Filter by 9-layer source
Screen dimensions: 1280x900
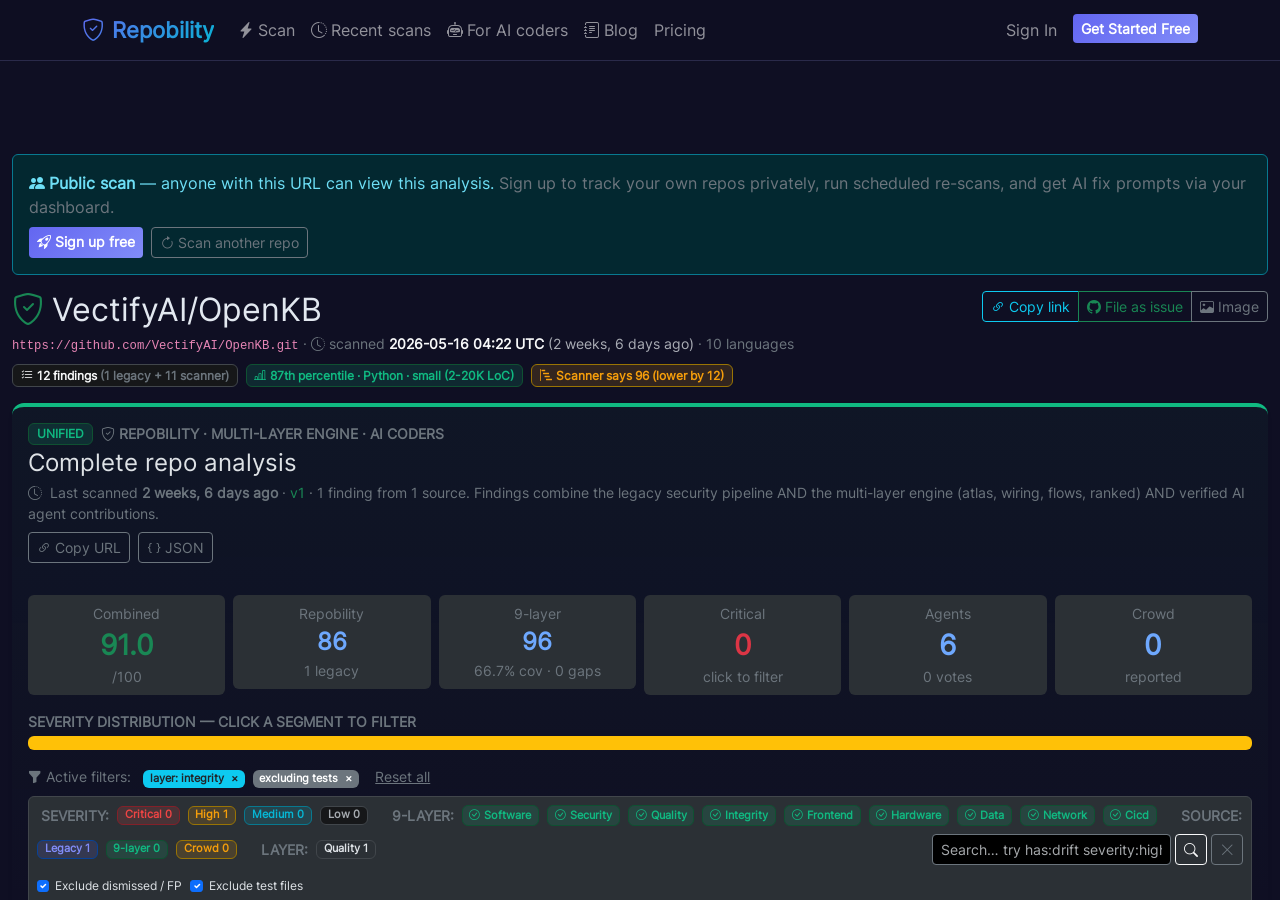tap(137, 849)
